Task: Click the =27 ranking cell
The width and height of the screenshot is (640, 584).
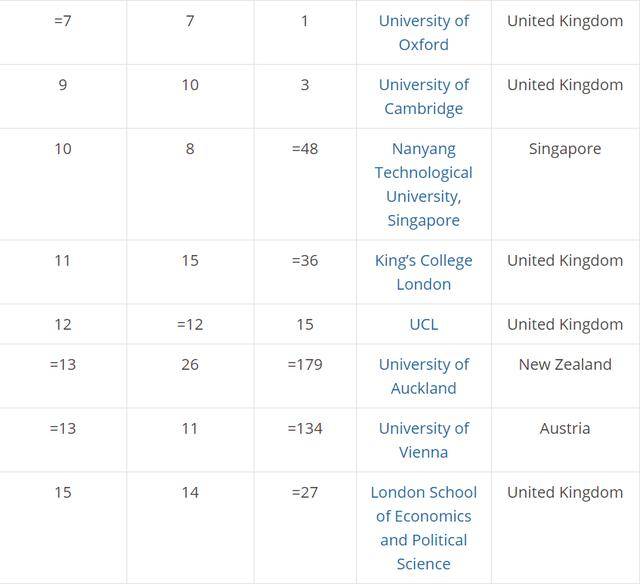Action: 304,493
